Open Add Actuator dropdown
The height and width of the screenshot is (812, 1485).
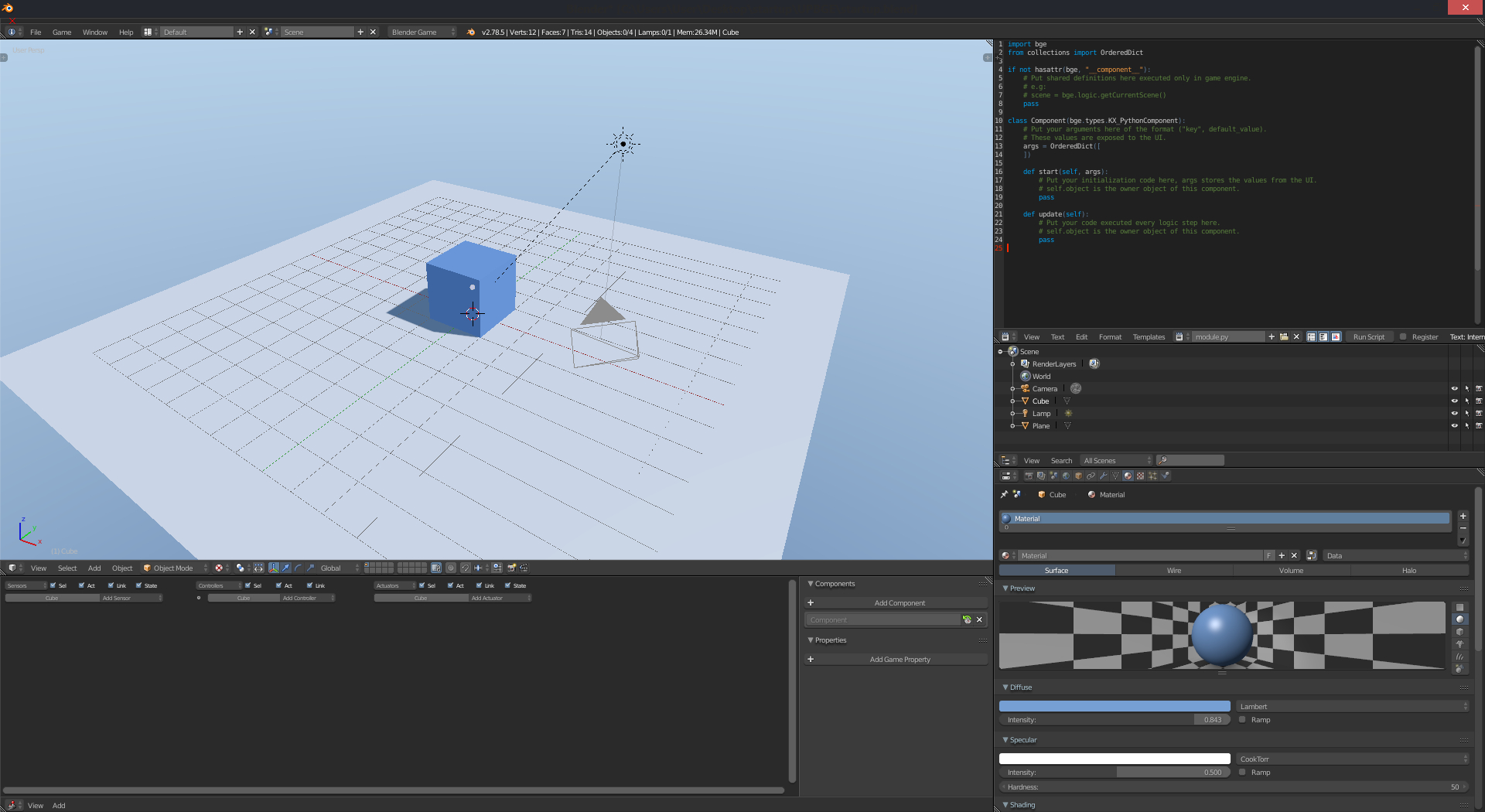tap(500, 598)
